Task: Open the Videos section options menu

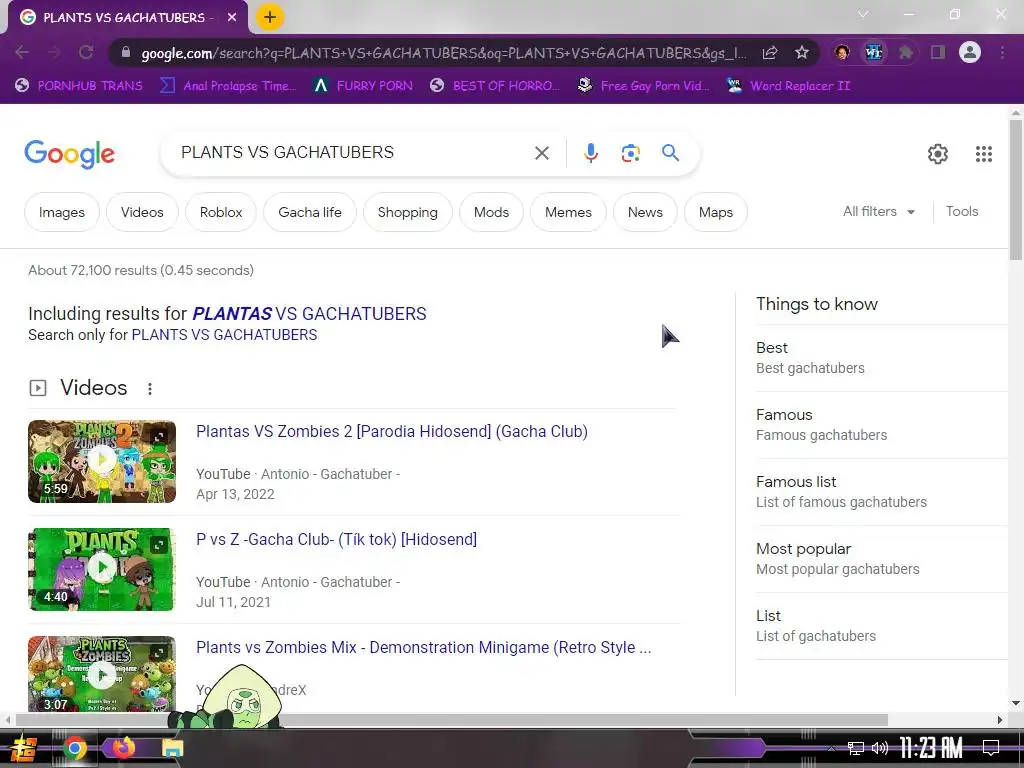Action: pos(150,389)
